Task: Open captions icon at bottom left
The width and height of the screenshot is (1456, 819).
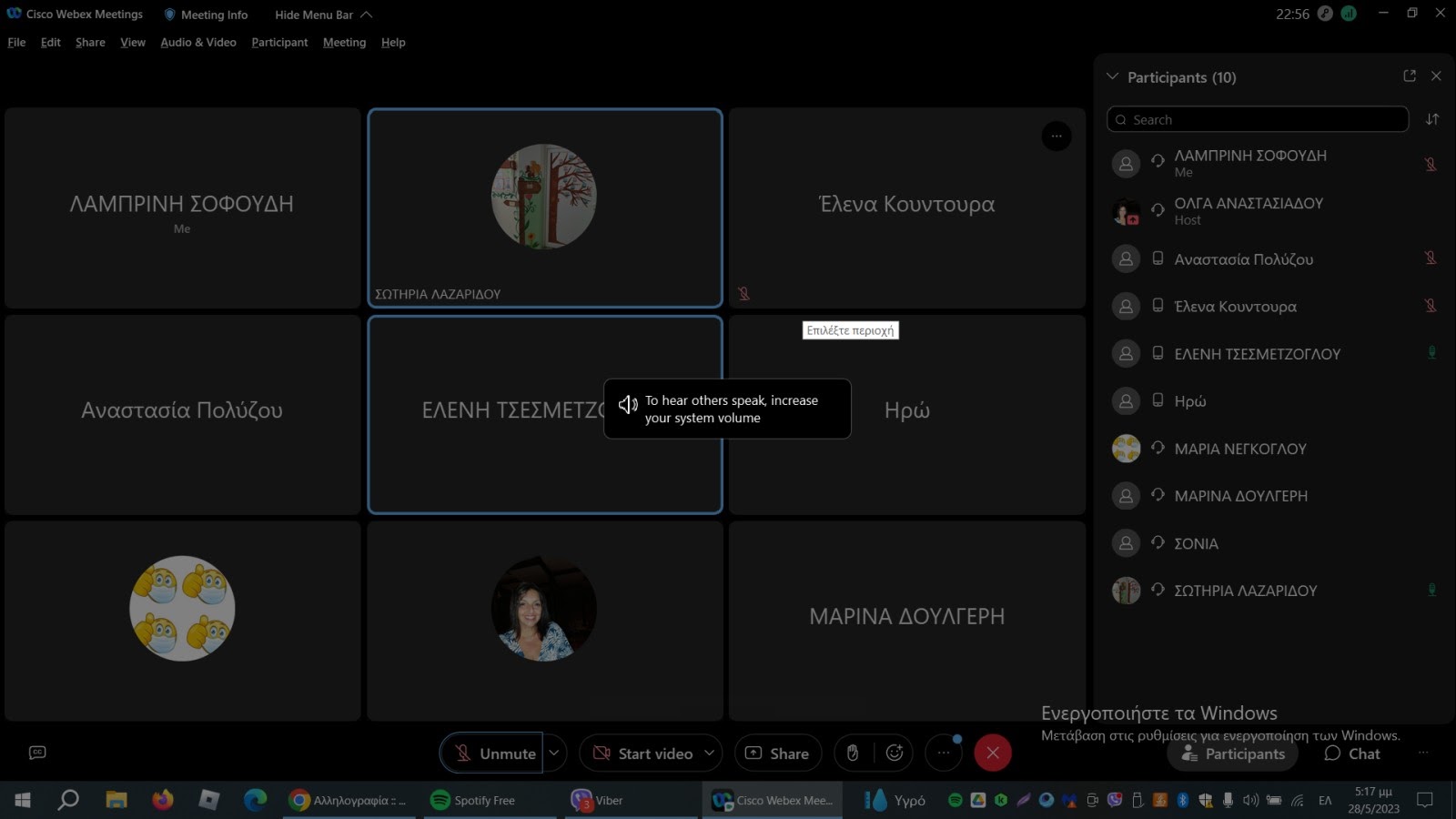Action: tap(37, 753)
